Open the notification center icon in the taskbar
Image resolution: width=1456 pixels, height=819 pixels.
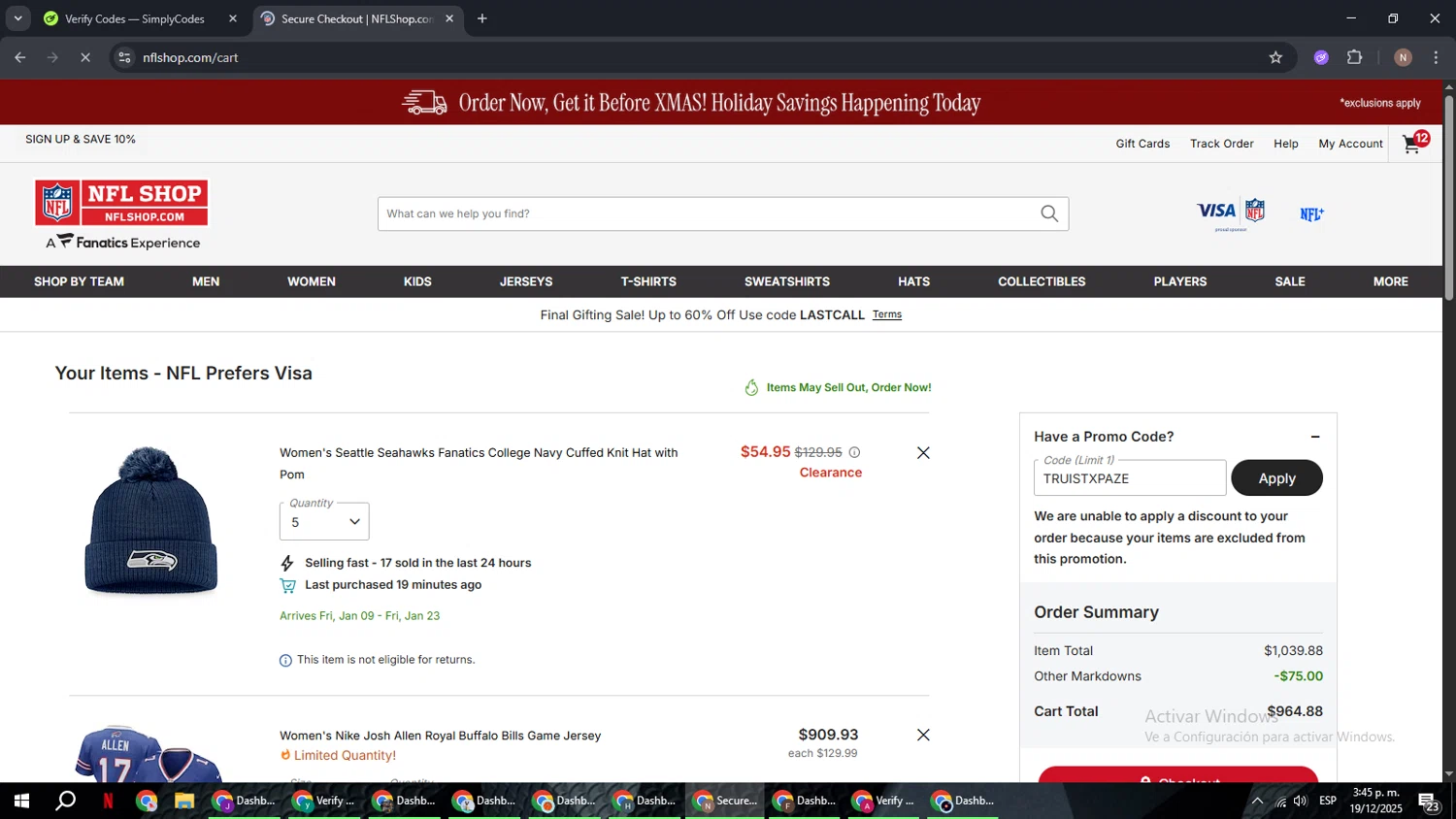tap(1429, 802)
